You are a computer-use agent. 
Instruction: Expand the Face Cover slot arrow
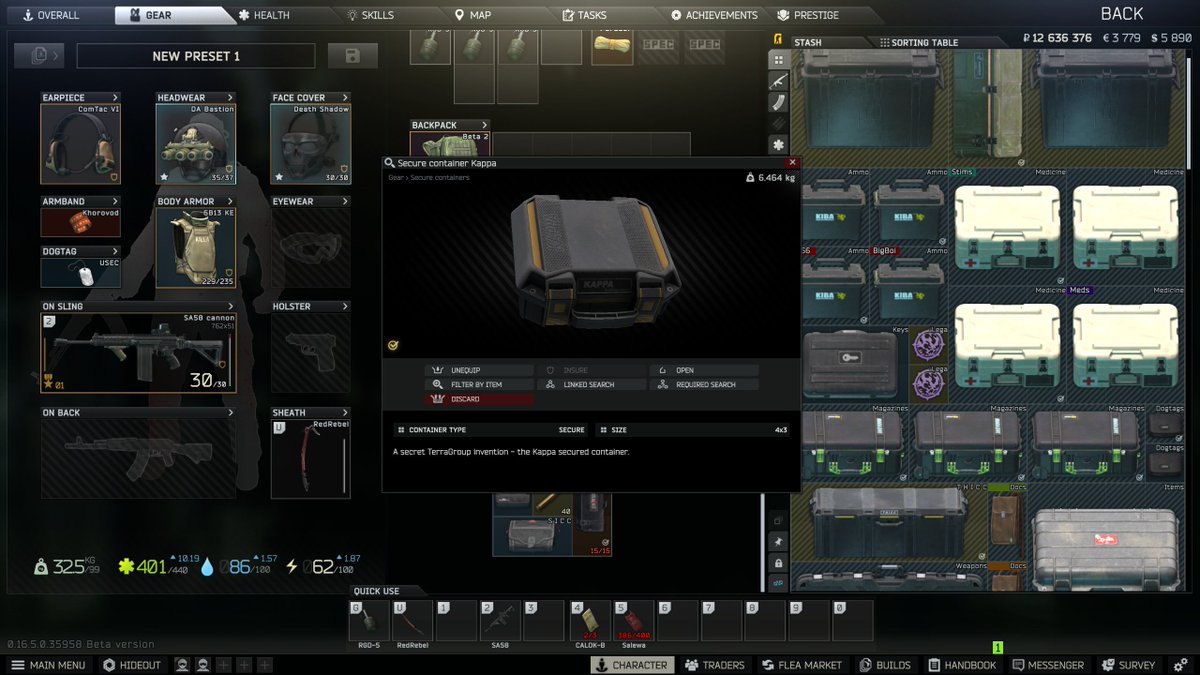coord(345,98)
